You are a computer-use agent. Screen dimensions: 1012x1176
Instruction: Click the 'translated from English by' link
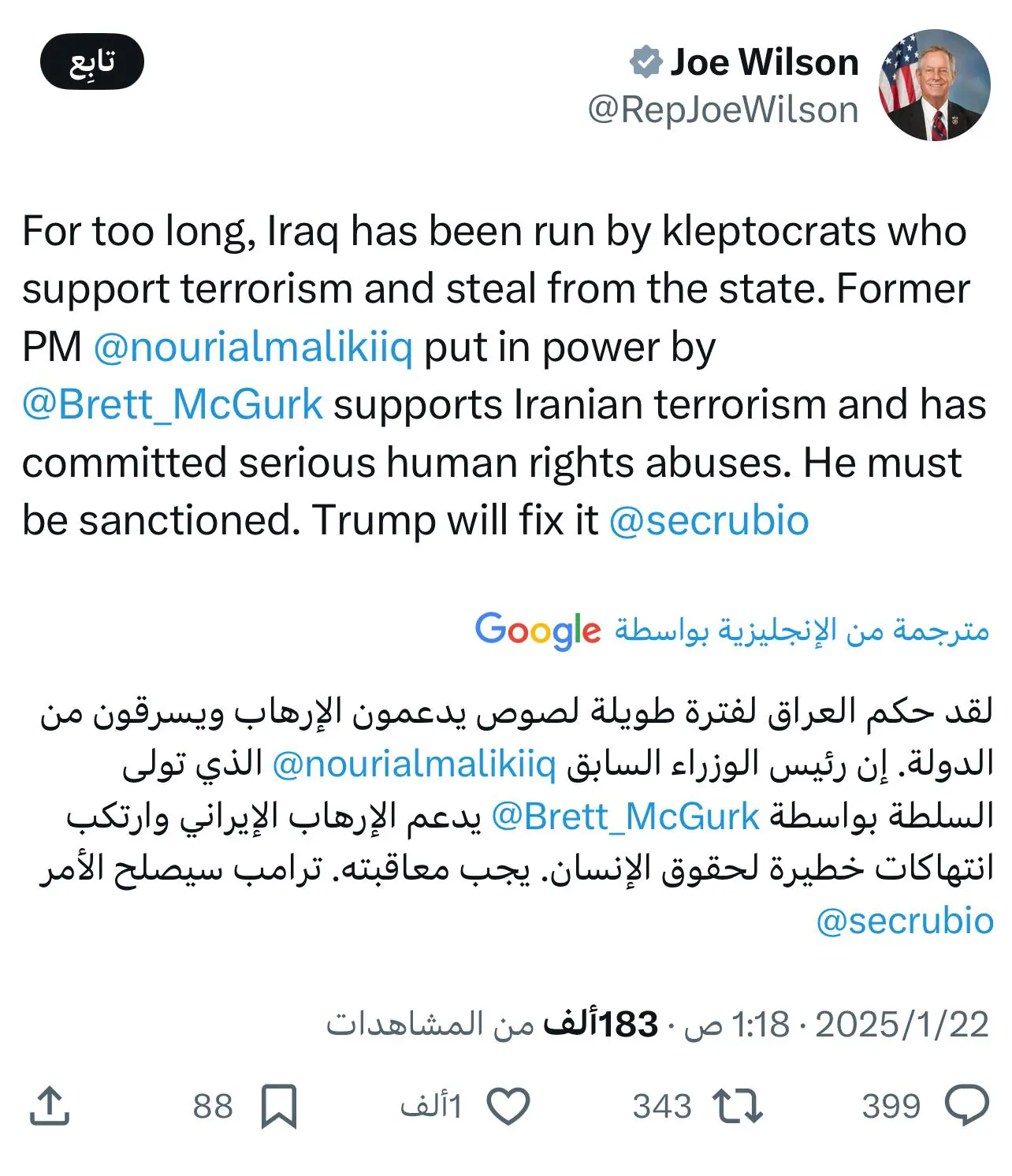coord(802,631)
